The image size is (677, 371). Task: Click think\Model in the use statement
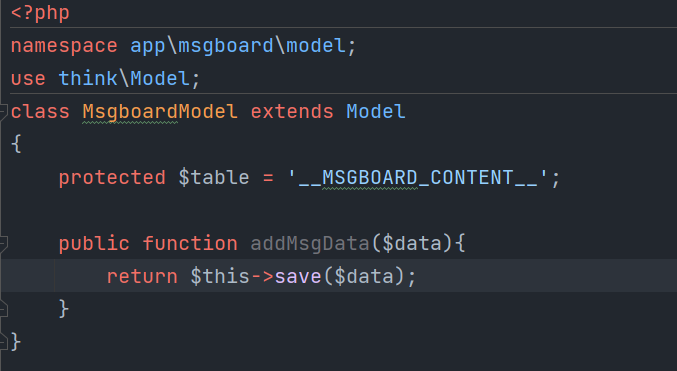click(x=124, y=79)
